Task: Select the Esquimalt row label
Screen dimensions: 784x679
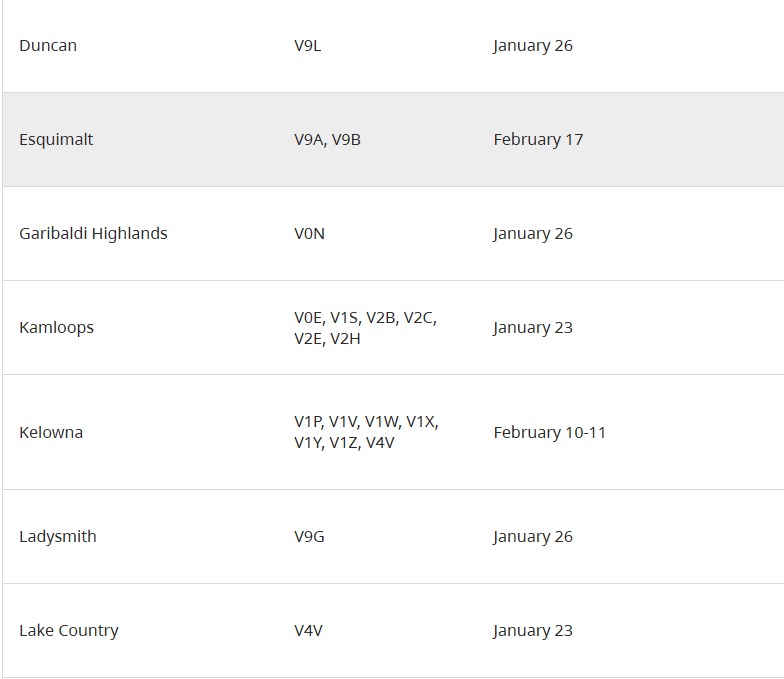Action: point(56,140)
